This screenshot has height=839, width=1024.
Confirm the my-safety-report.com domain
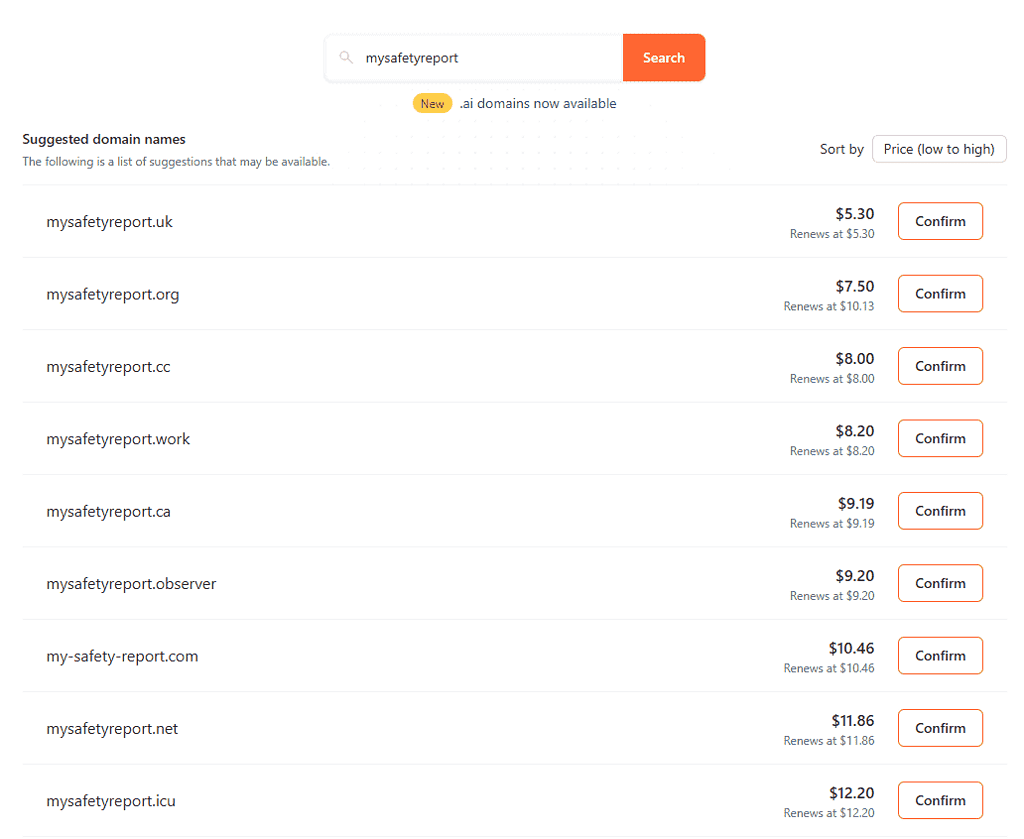(939, 656)
